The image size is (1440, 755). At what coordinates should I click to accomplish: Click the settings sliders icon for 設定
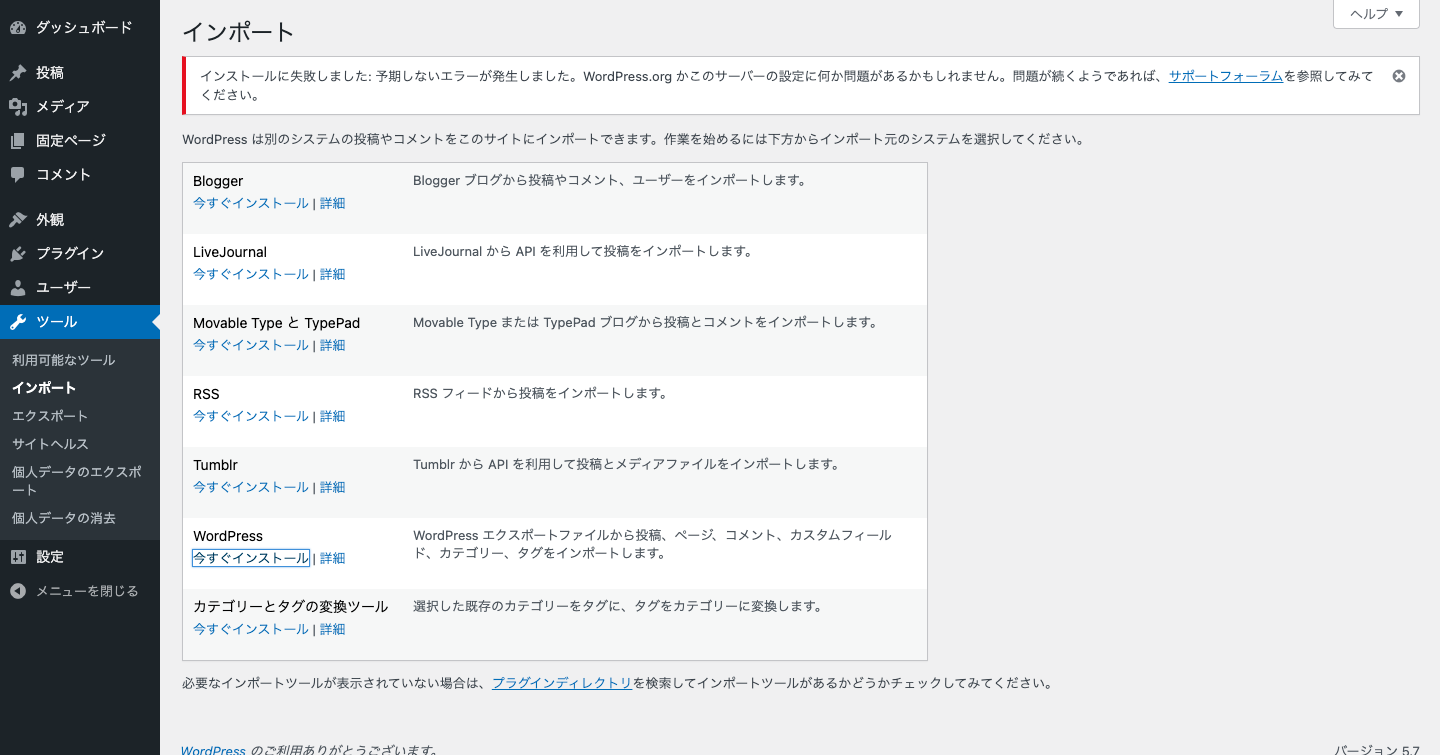point(18,557)
